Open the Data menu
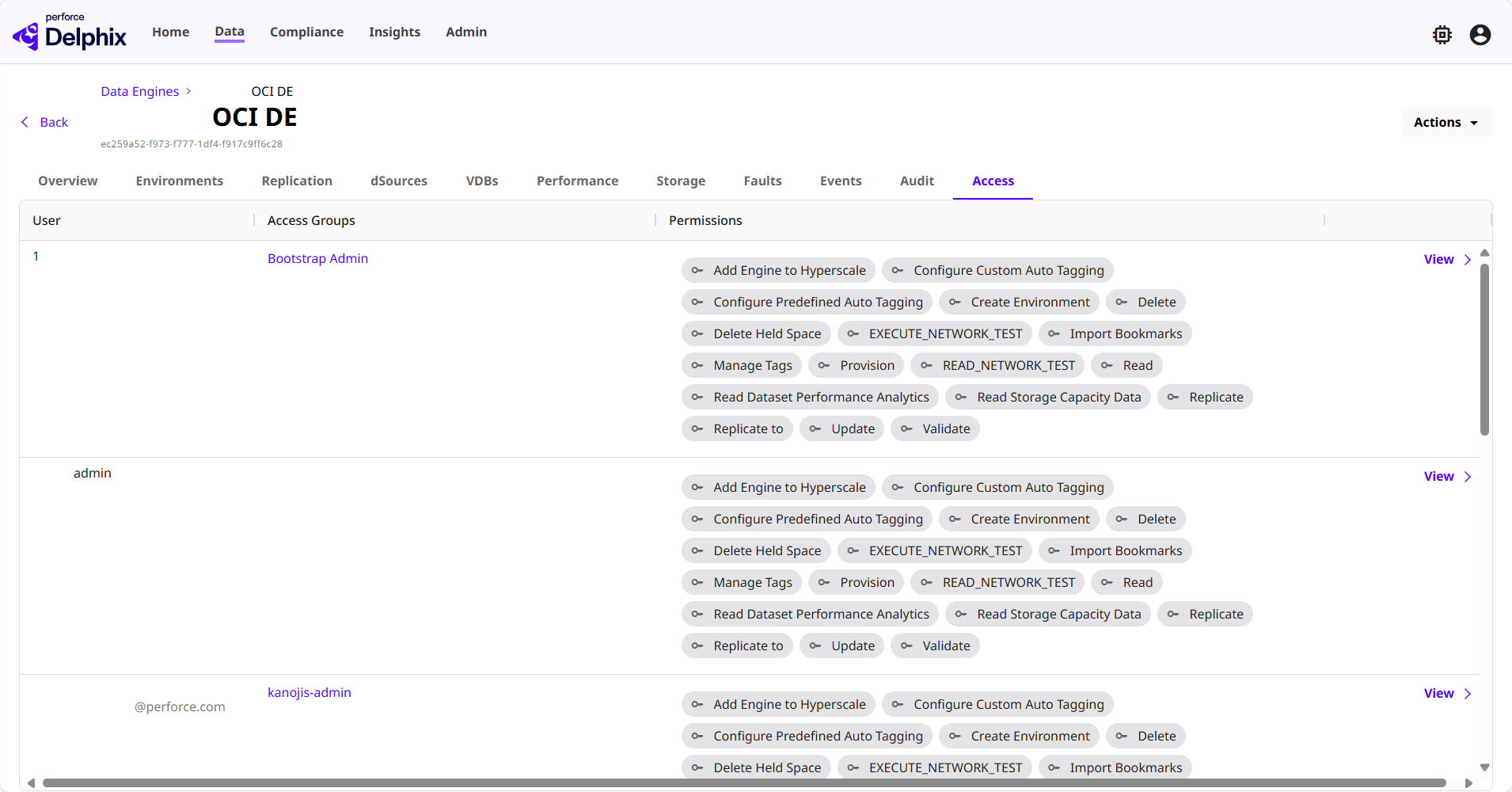The width and height of the screenshot is (1512, 792). pos(230,32)
